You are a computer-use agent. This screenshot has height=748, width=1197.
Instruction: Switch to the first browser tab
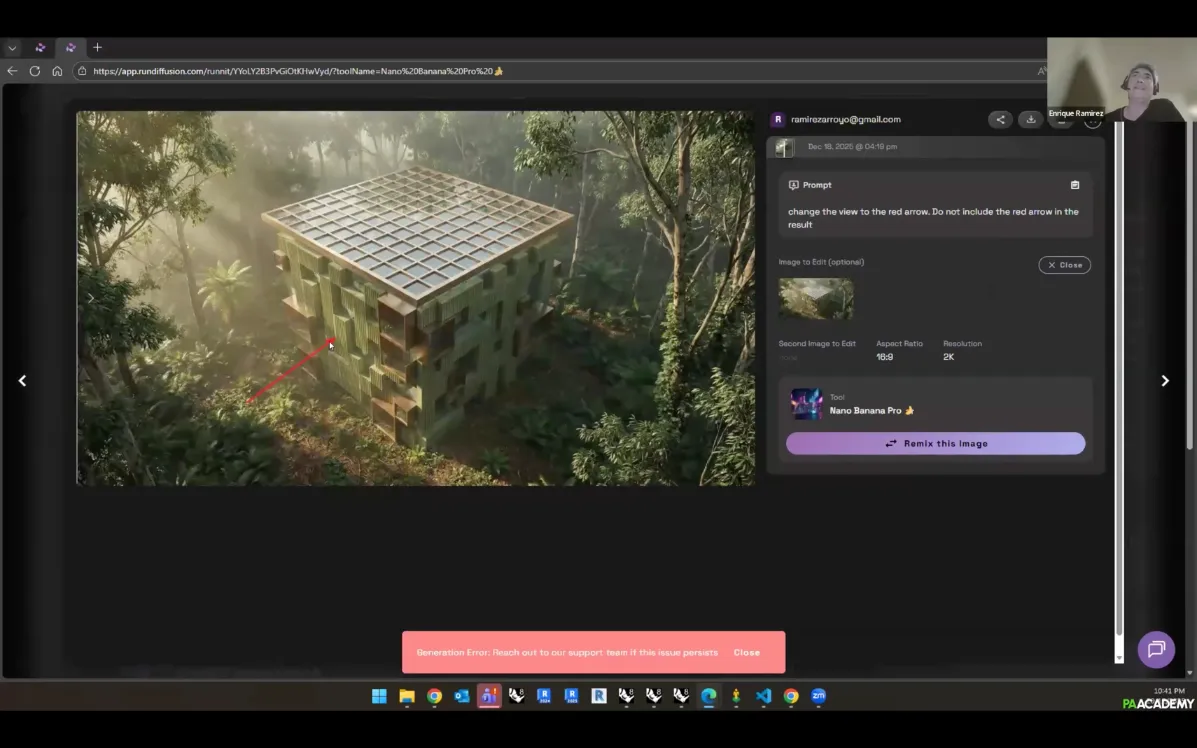pyautogui.click(x=40, y=47)
